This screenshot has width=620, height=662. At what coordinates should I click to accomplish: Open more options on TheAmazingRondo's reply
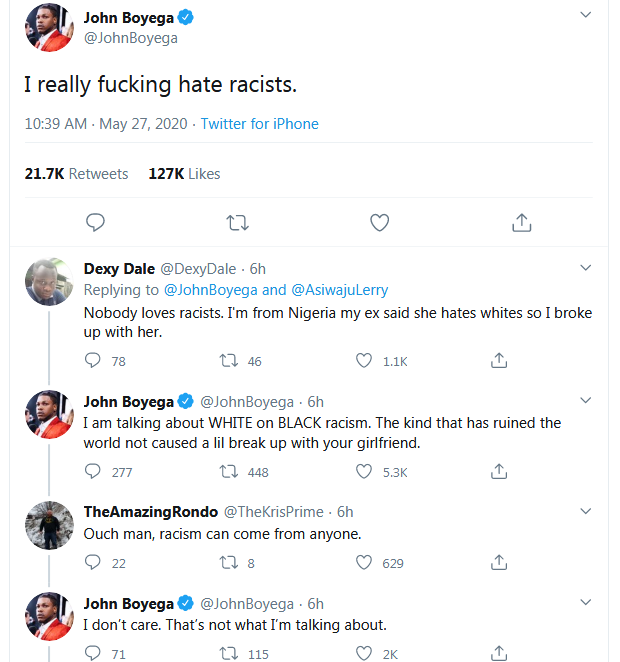[586, 511]
